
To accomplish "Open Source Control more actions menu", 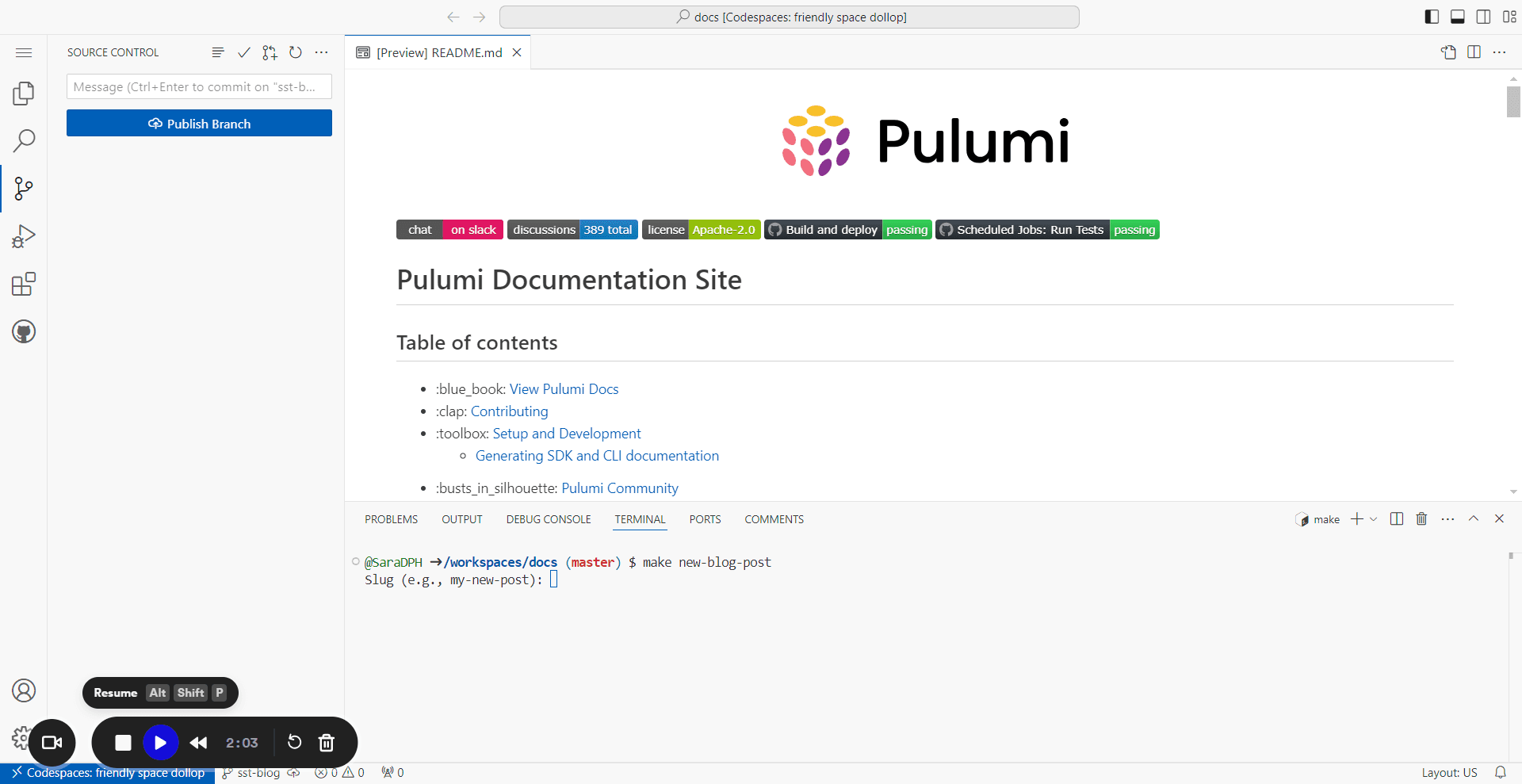I will point(321,52).
